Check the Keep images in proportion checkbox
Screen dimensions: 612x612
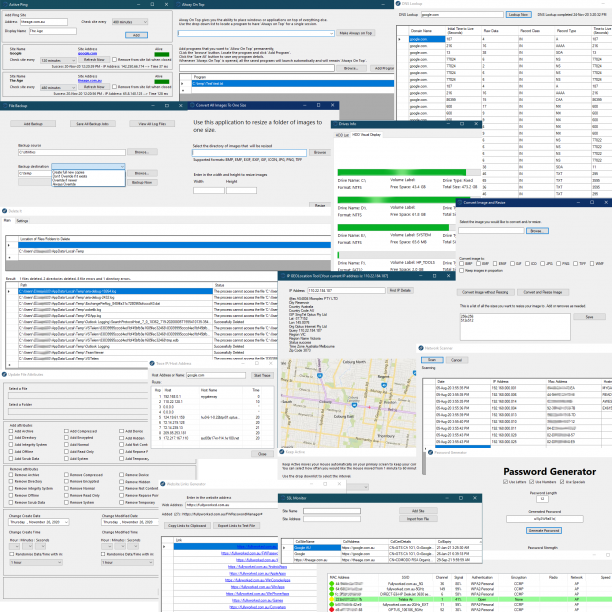462,270
